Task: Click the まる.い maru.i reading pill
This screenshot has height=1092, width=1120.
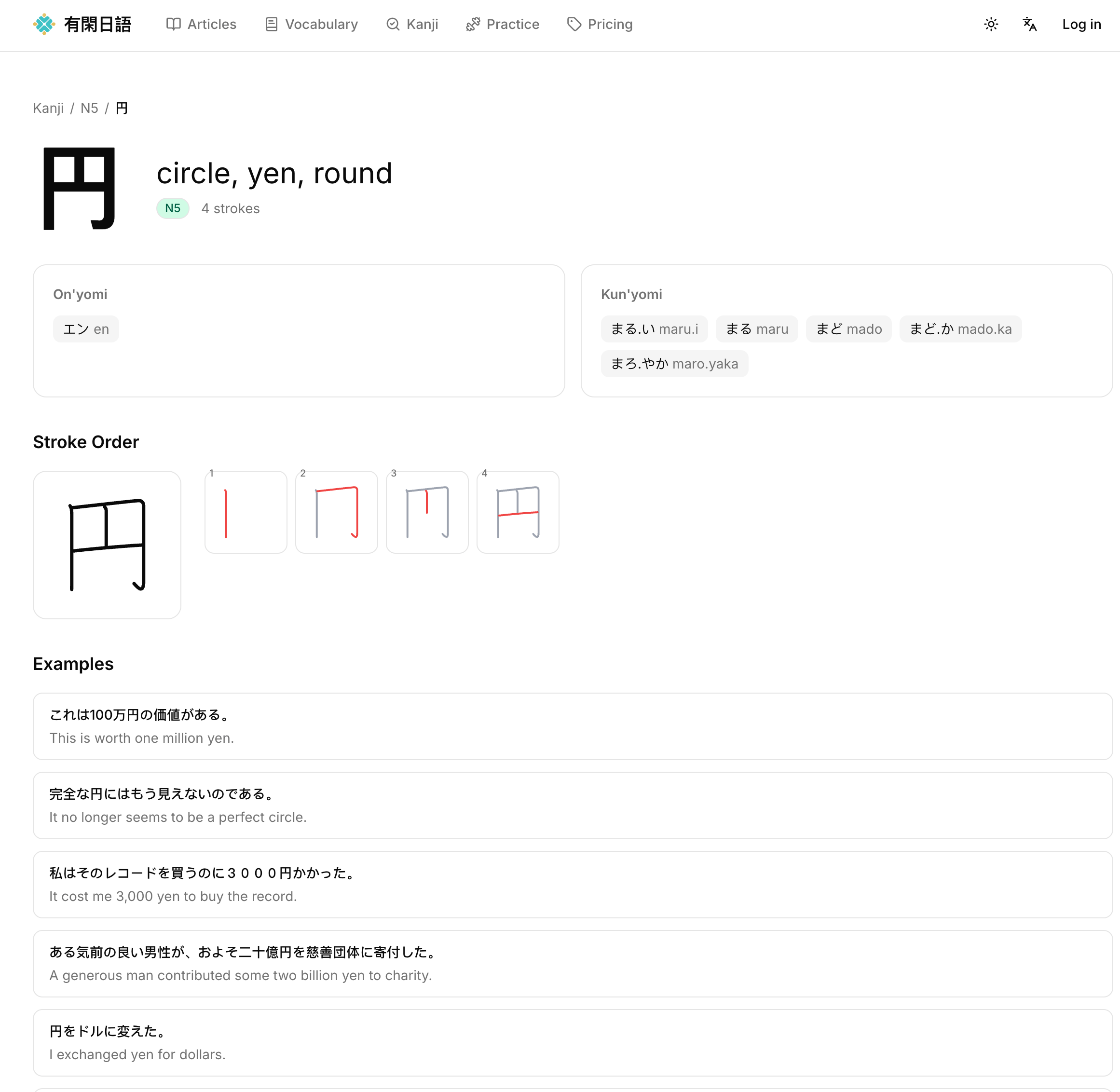Action: point(655,328)
